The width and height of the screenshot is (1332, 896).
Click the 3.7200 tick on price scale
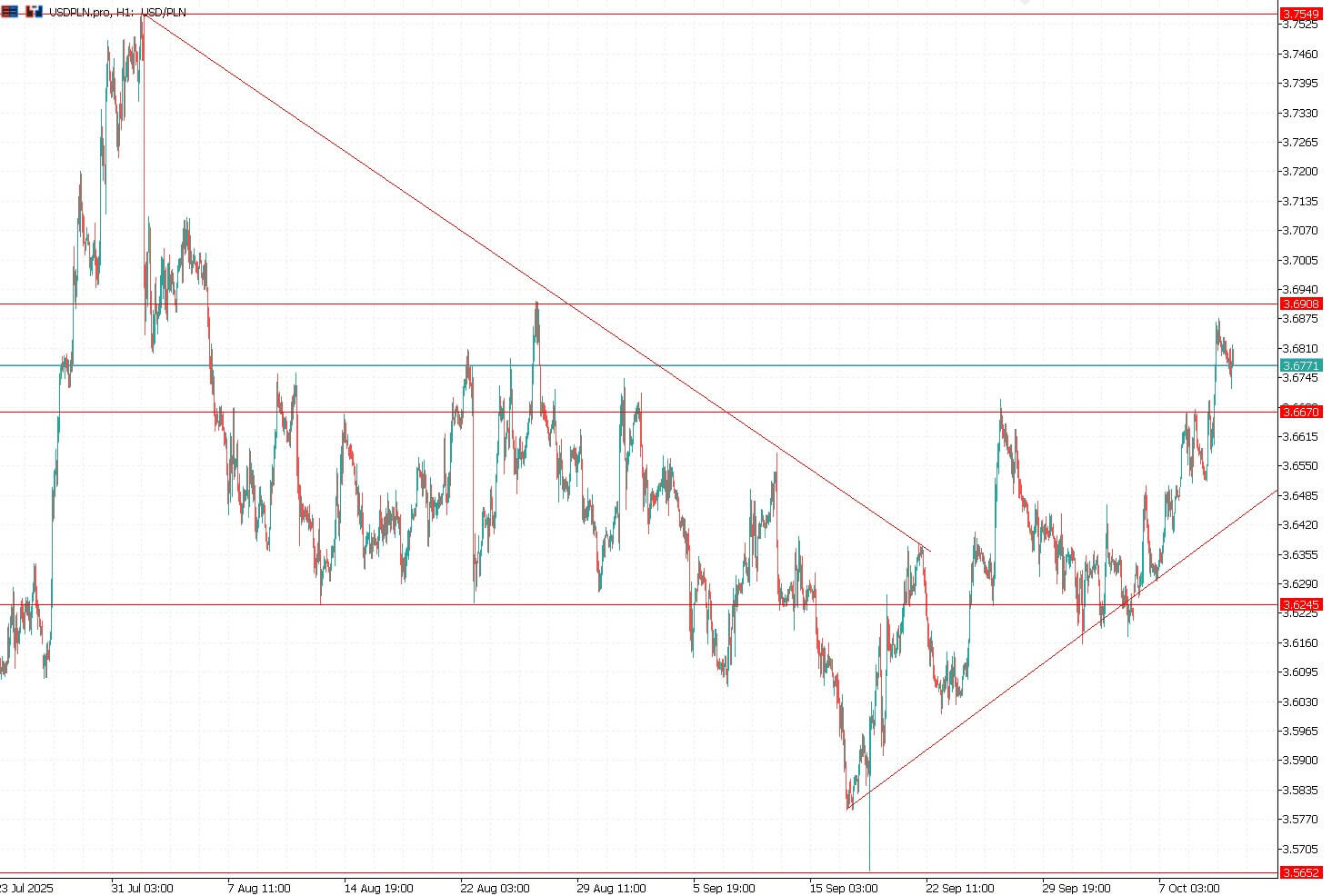pyautogui.click(x=1299, y=172)
